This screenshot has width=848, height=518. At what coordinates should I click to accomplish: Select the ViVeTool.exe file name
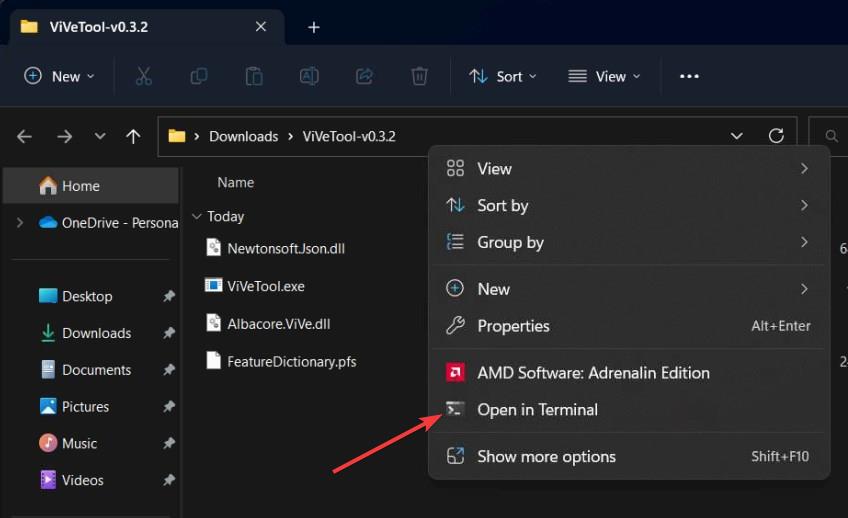click(266, 286)
